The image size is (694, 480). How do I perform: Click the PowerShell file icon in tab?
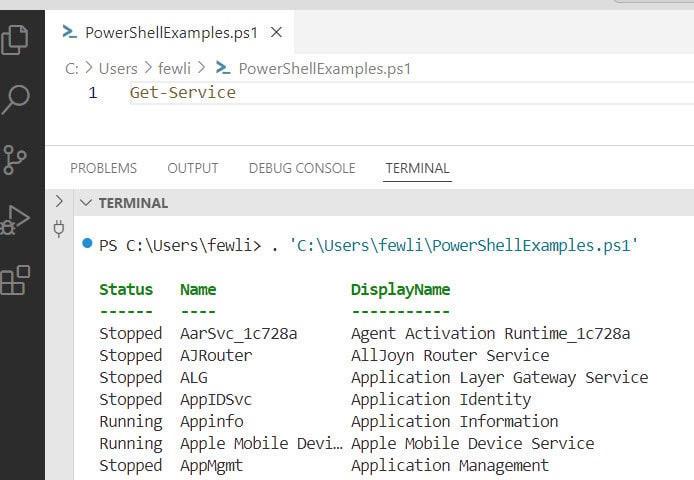pyautogui.click(x=70, y=32)
